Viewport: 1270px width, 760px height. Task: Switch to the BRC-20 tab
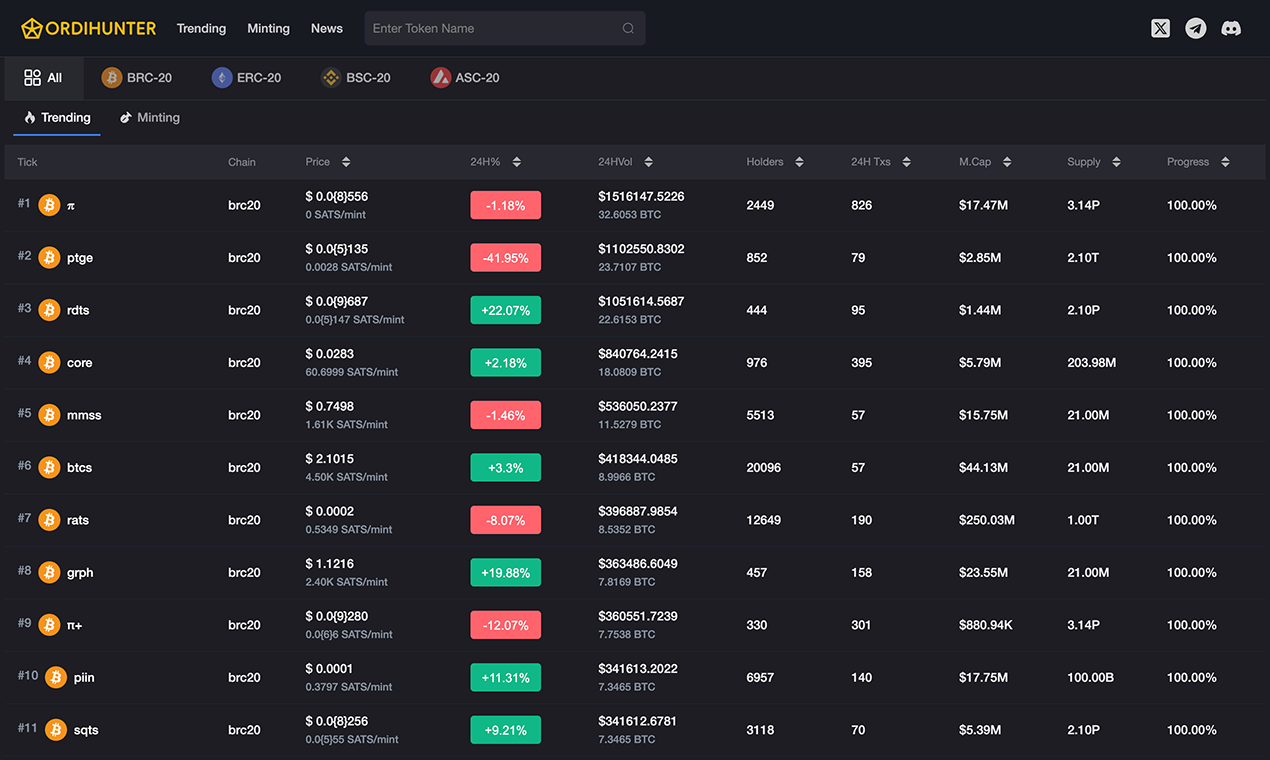(x=137, y=78)
